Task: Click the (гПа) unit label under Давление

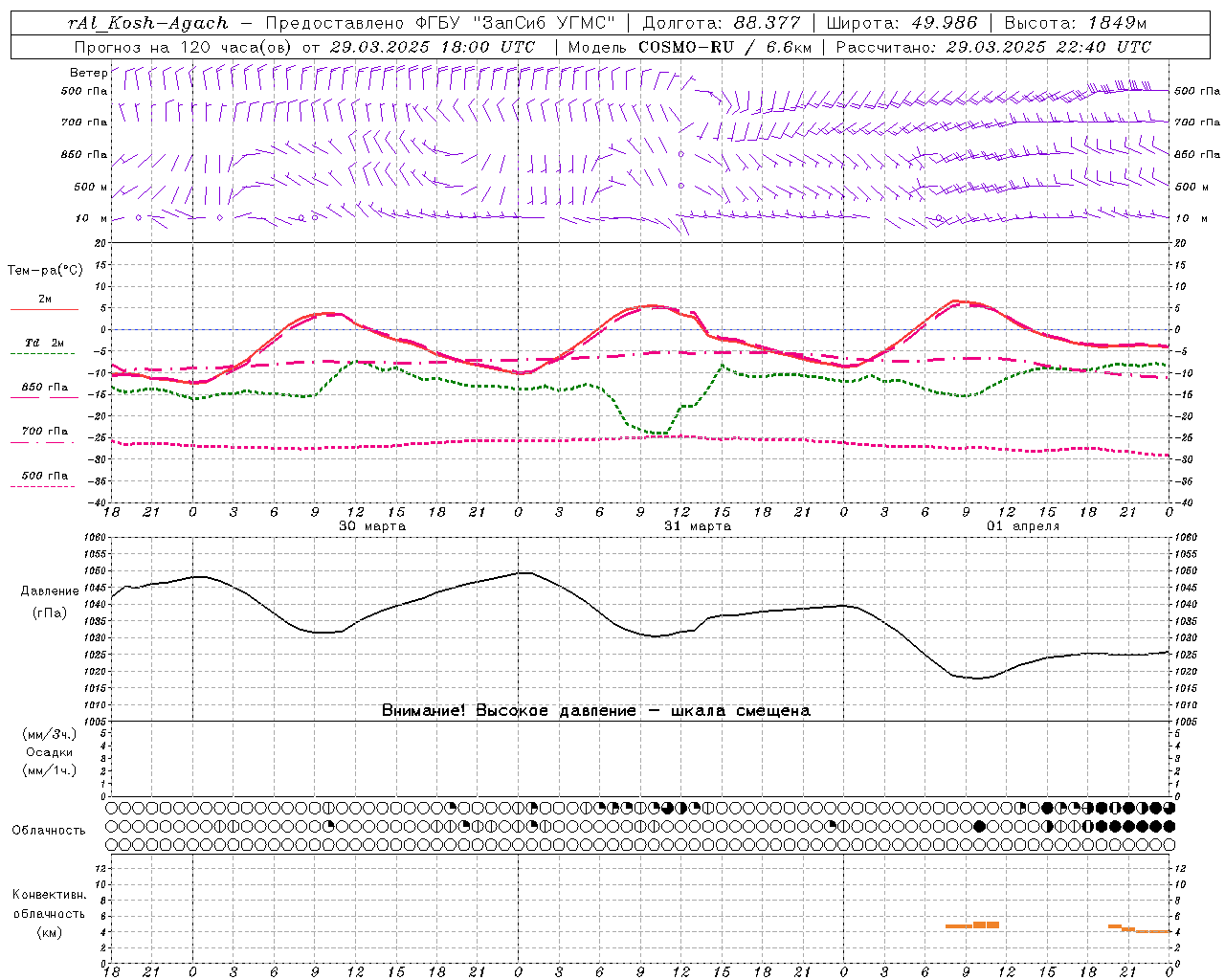Action: tap(49, 612)
